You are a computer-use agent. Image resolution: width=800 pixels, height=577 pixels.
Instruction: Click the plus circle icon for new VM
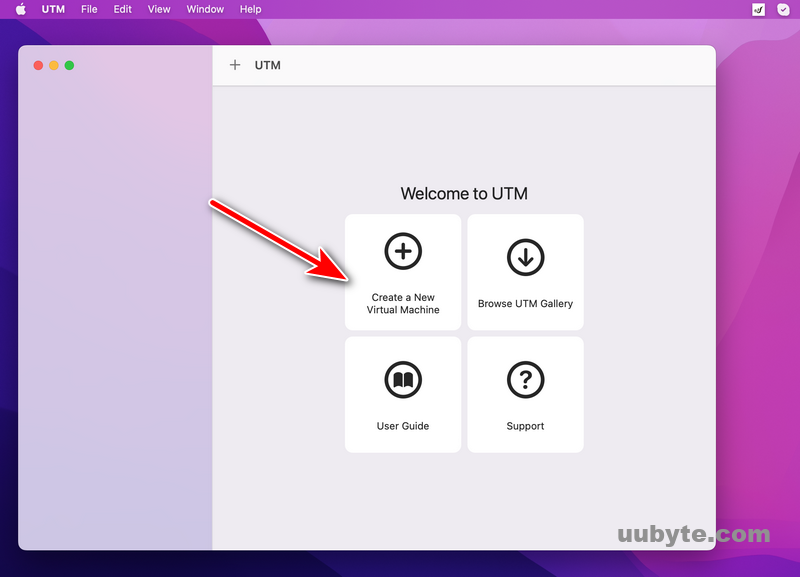point(403,252)
